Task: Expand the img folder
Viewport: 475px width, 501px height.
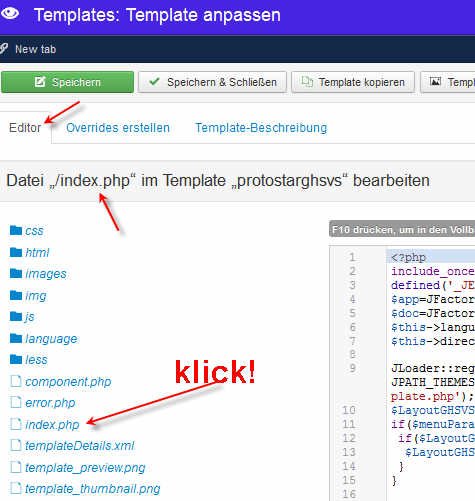Action: click(36, 296)
